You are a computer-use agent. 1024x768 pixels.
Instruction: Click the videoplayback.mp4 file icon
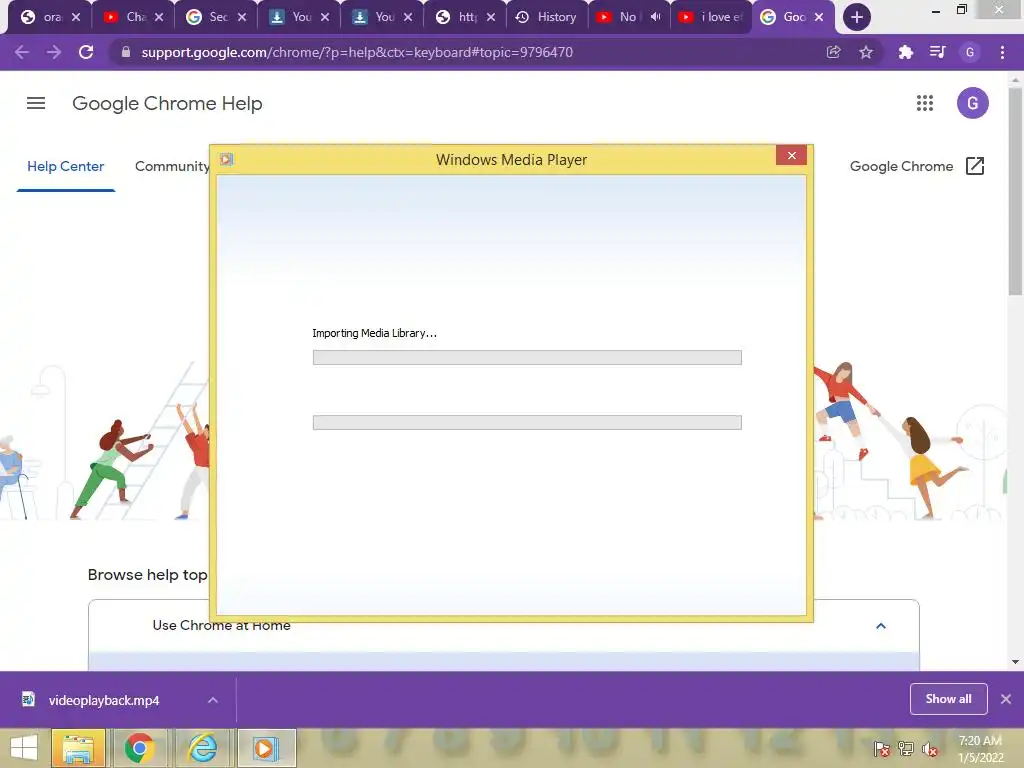click(x=28, y=699)
